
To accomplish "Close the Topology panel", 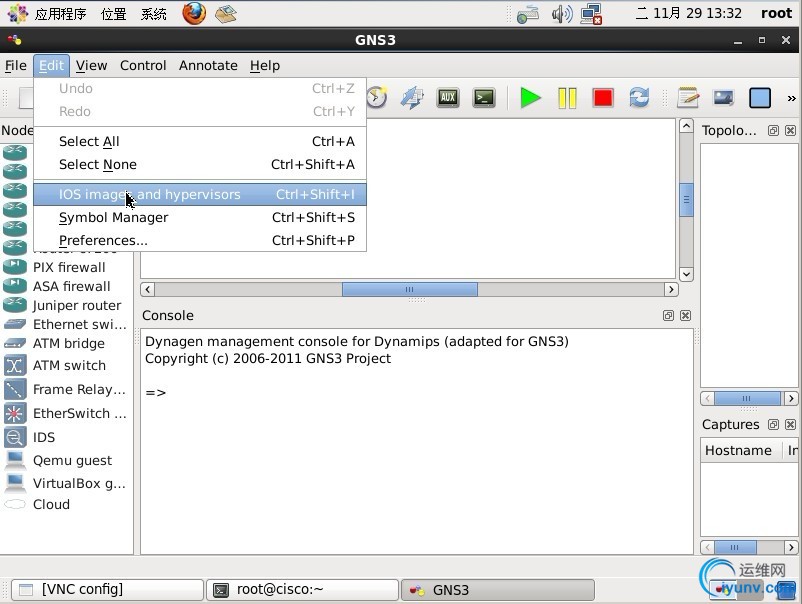I will 790,130.
